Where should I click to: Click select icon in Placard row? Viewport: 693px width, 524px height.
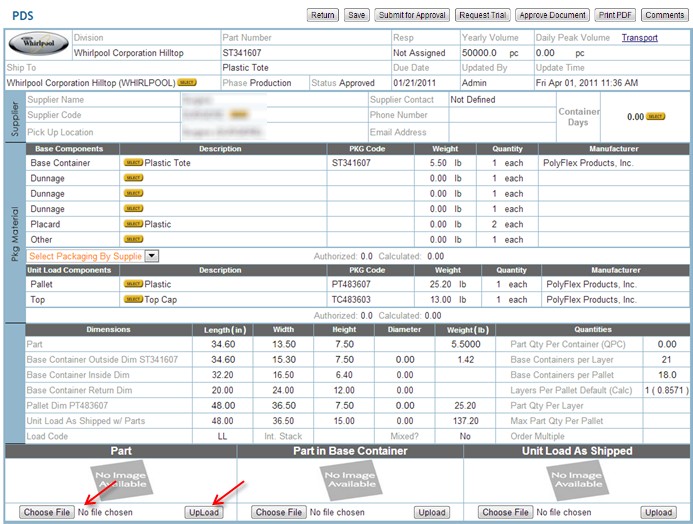[x=133, y=224]
